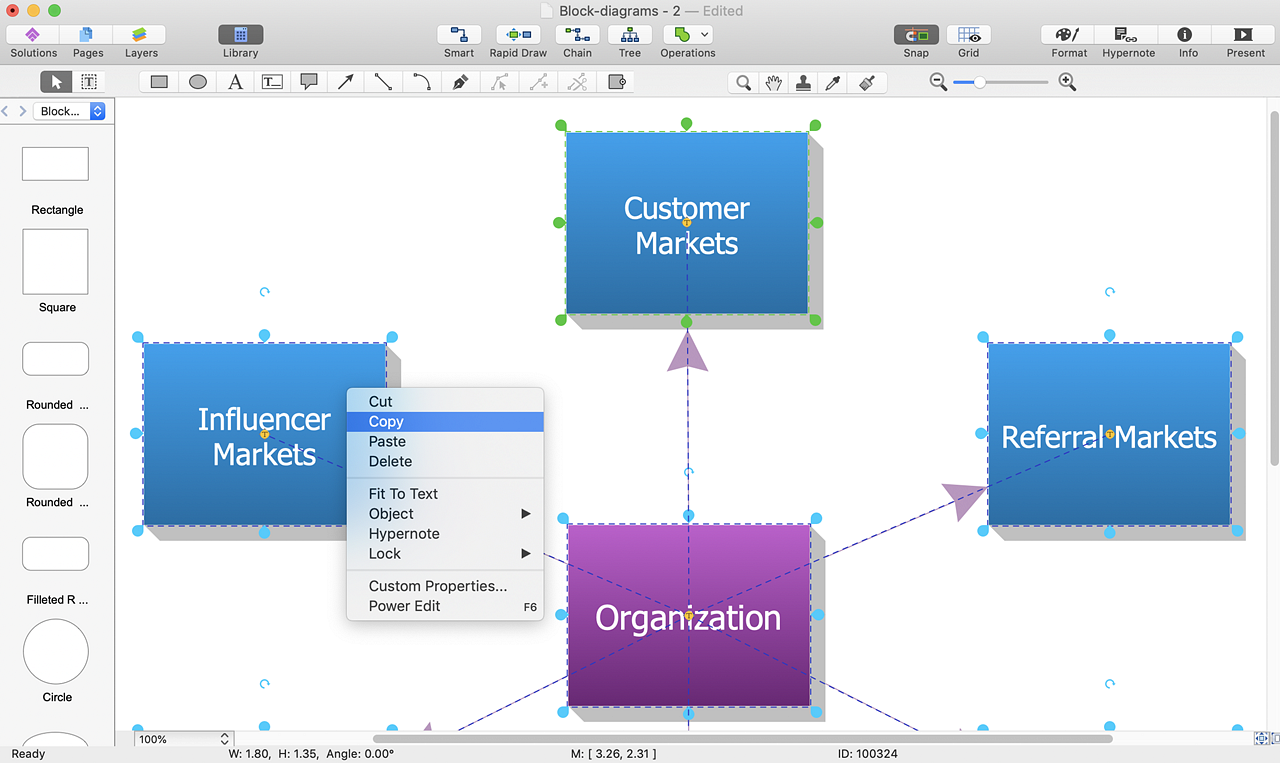The height and width of the screenshot is (763, 1280).
Task: Open the Operations dropdown arrow
Action: tap(705, 35)
